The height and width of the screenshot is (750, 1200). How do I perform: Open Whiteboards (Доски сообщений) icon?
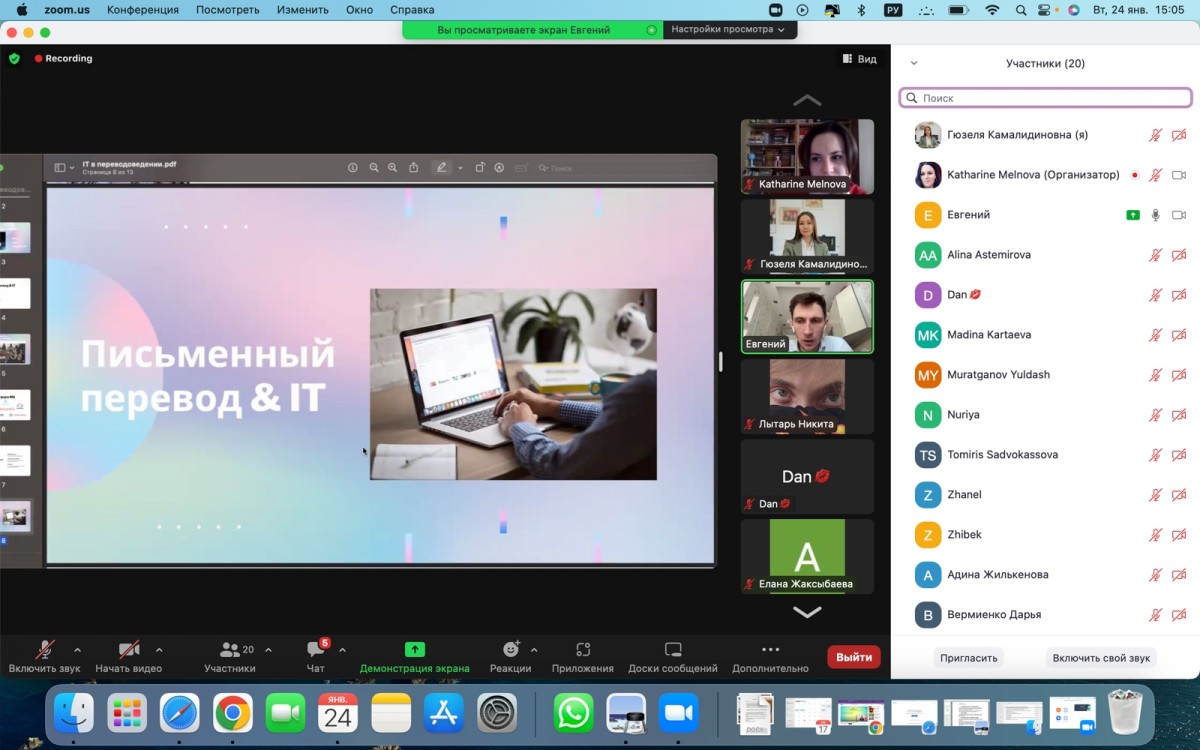pos(673,650)
